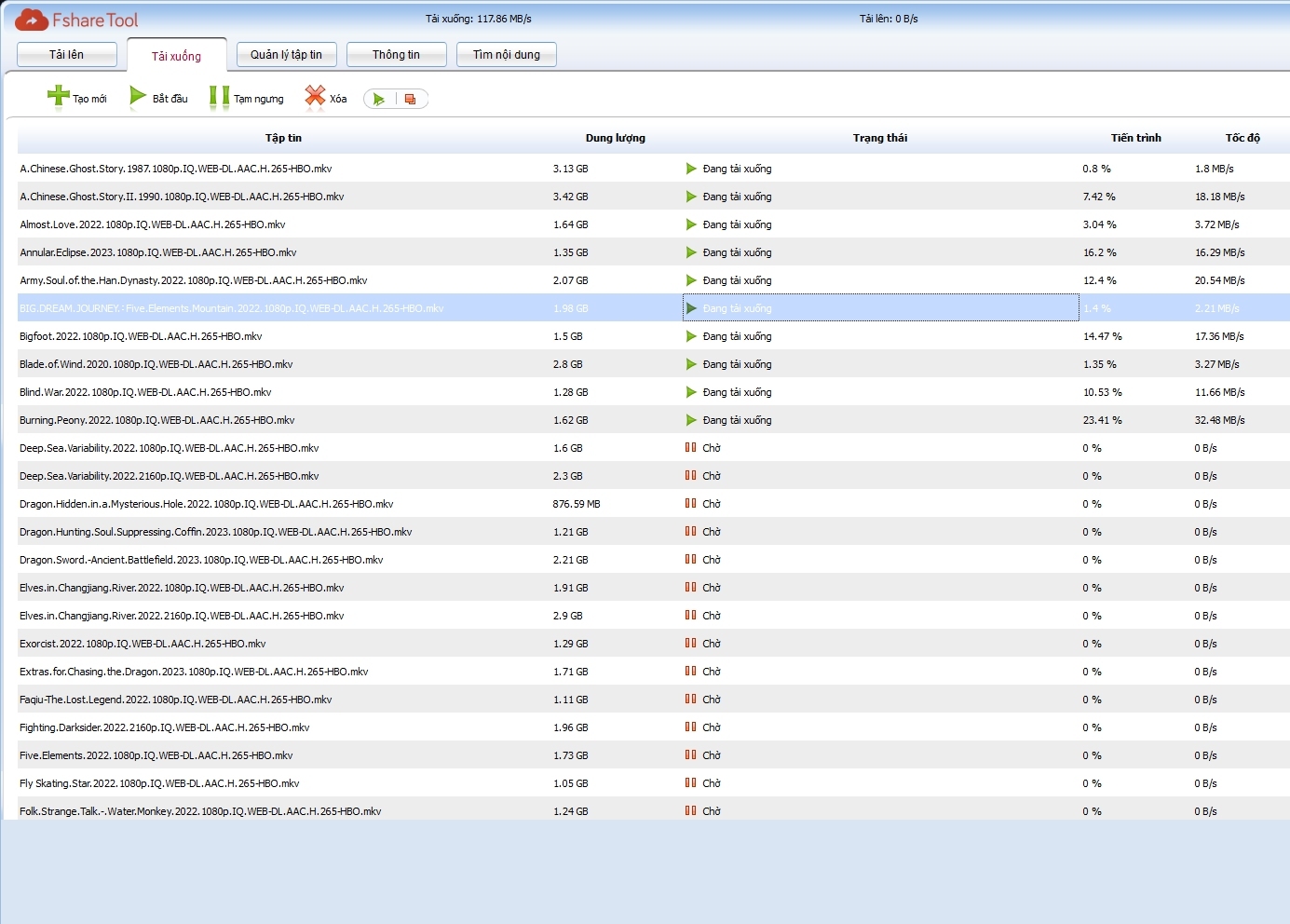Click the 876.59 MB size cell

pyautogui.click(x=577, y=504)
